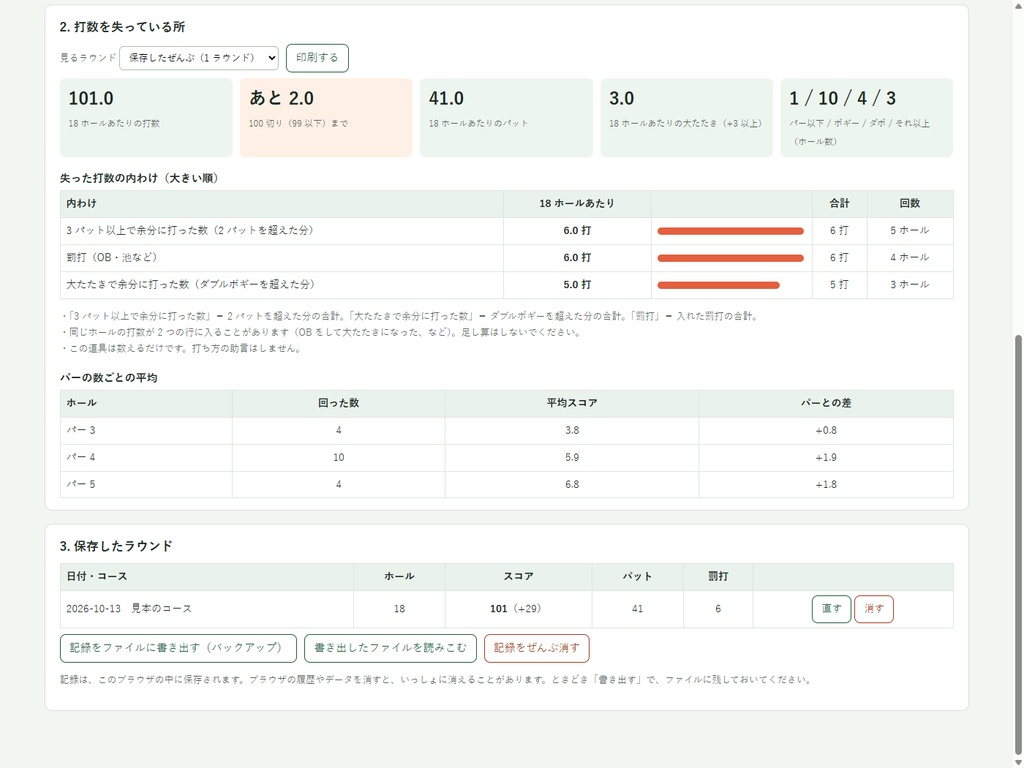Image resolution: width=1024 pixels, height=768 pixels.
Task: Click the 2026-10-13 見本のコース round entry
Action: [129, 609]
